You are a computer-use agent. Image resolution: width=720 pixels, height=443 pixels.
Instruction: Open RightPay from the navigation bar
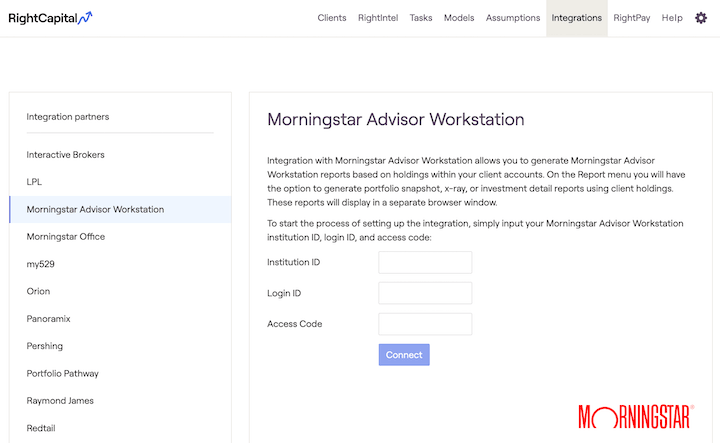point(632,18)
